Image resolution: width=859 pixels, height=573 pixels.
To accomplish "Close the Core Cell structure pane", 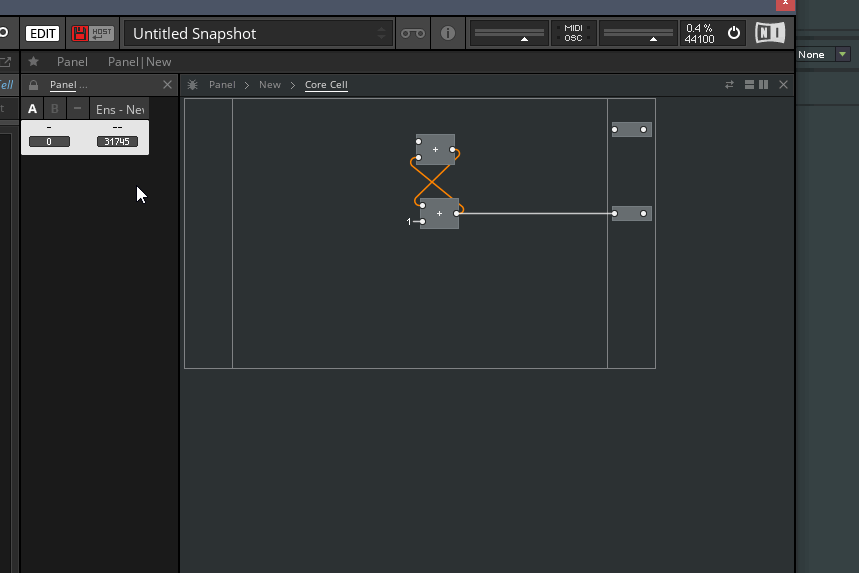I will [x=783, y=84].
